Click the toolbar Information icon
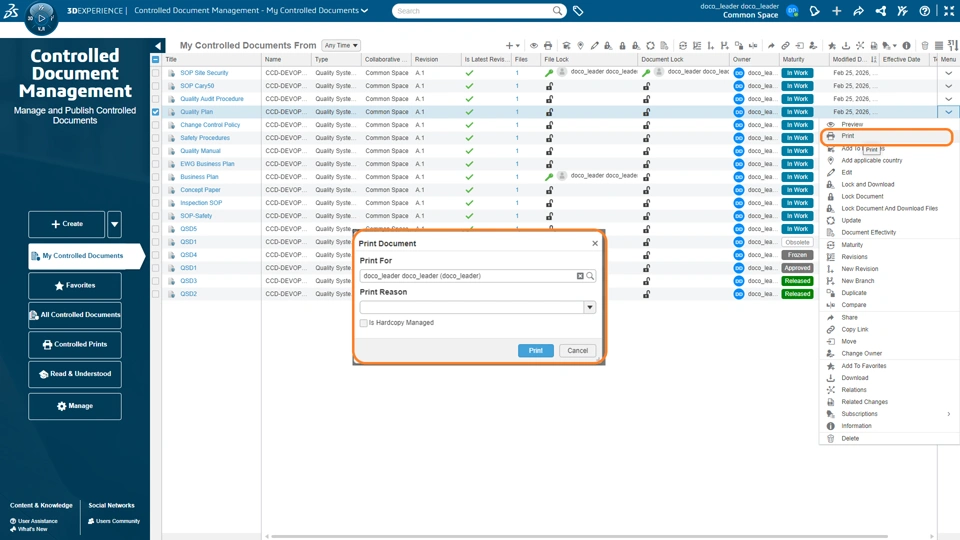Viewport: 960px width, 540px height. 906,45
